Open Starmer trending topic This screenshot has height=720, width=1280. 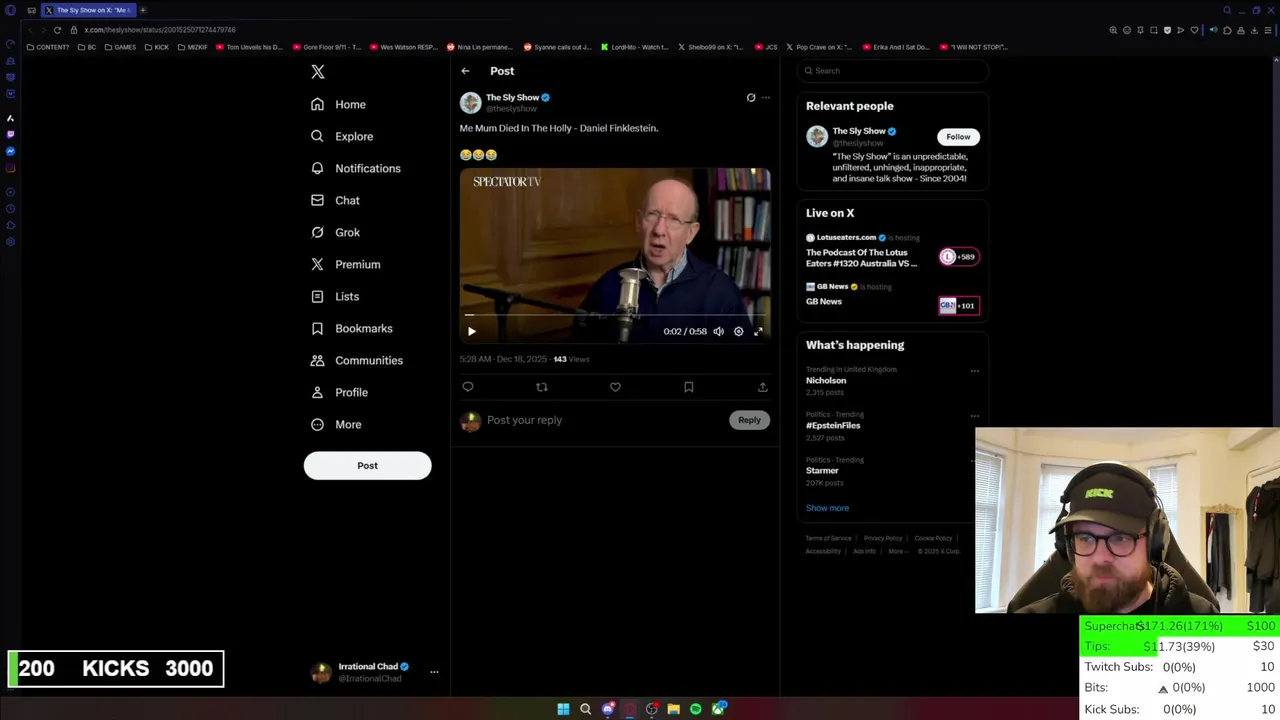[822, 470]
